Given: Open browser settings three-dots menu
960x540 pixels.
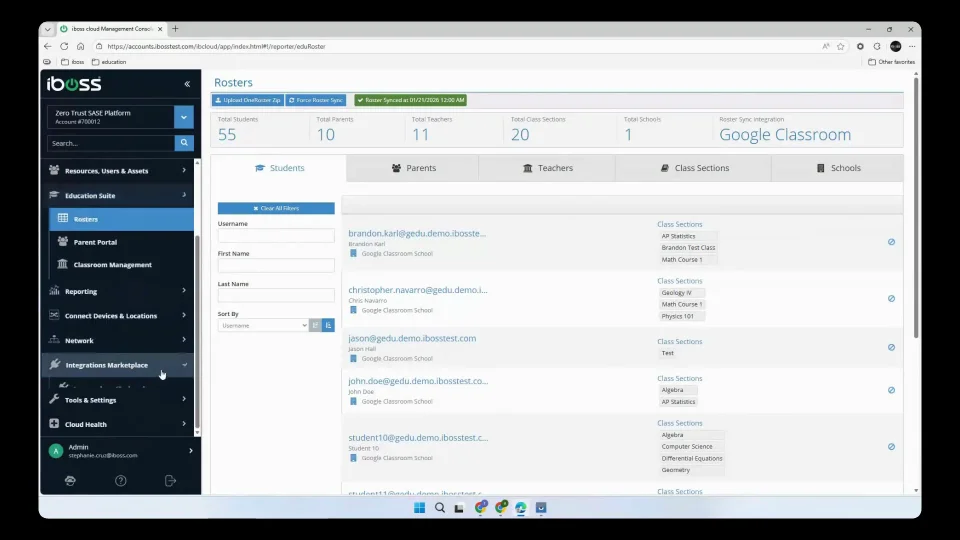Looking at the screenshot, I should click(912, 47).
